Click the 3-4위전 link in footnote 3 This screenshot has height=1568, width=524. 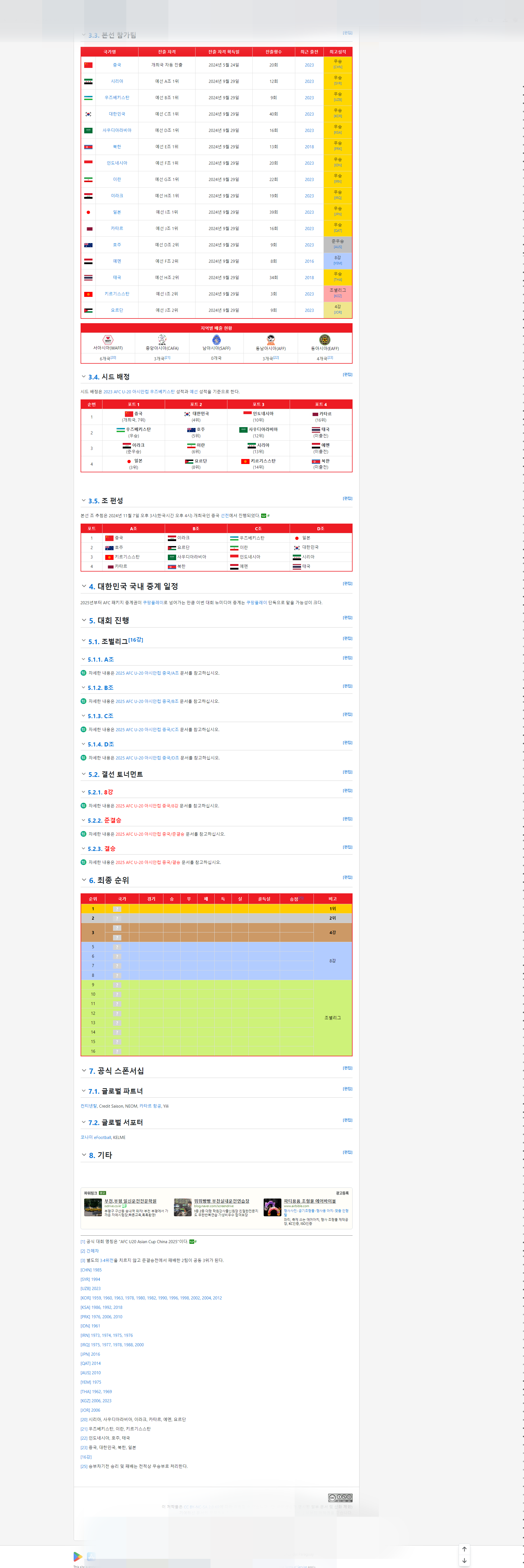[x=107, y=1260]
